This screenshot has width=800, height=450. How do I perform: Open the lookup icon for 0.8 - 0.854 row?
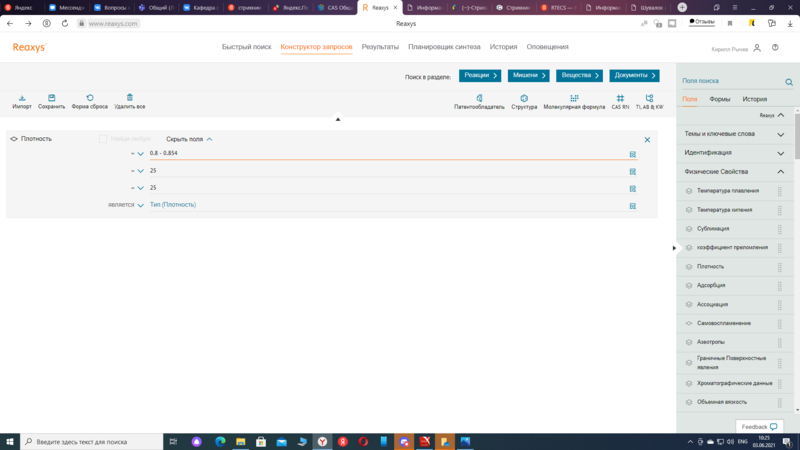[x=633, y=154]
